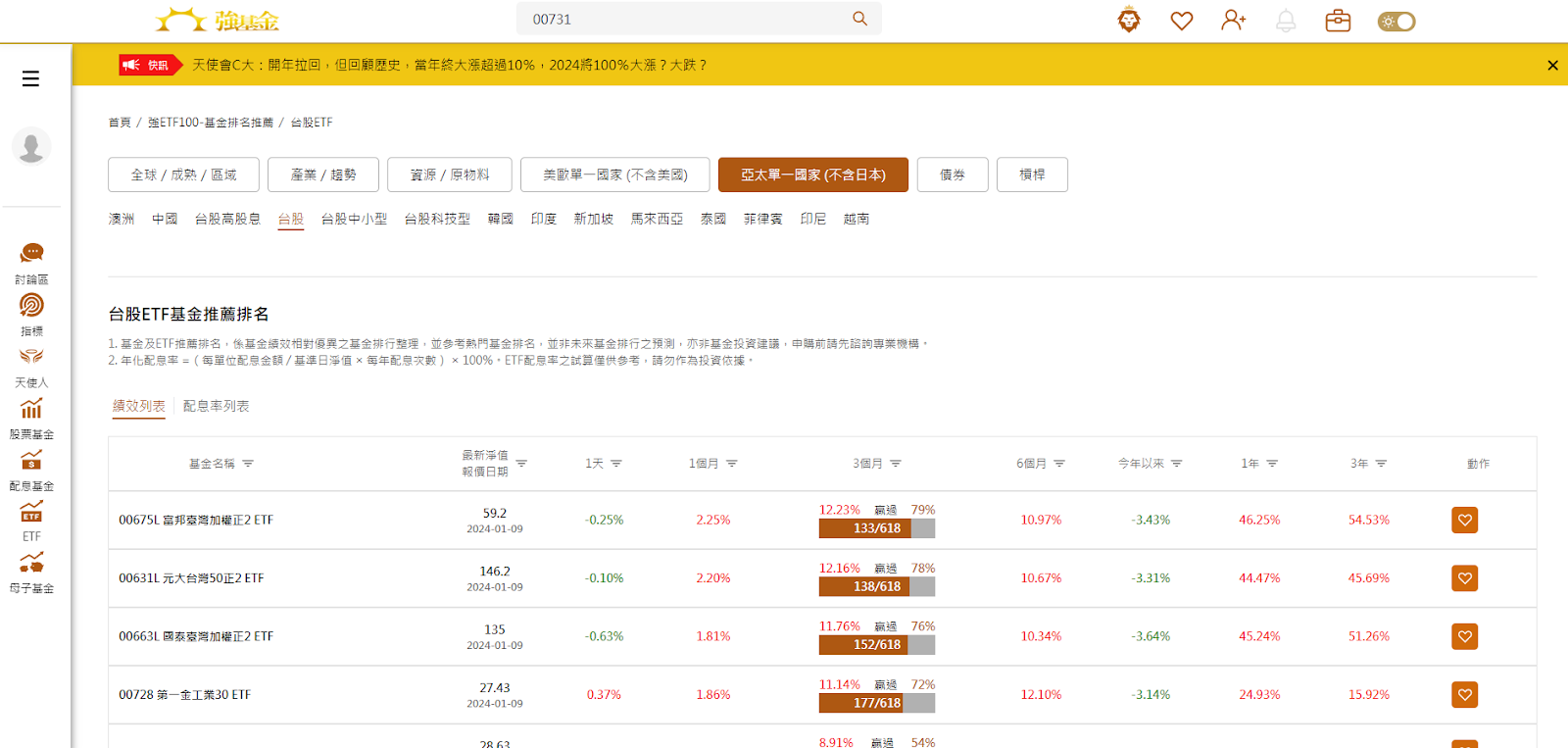Open the 配息基金 dividend funds icon

point(31,460)
